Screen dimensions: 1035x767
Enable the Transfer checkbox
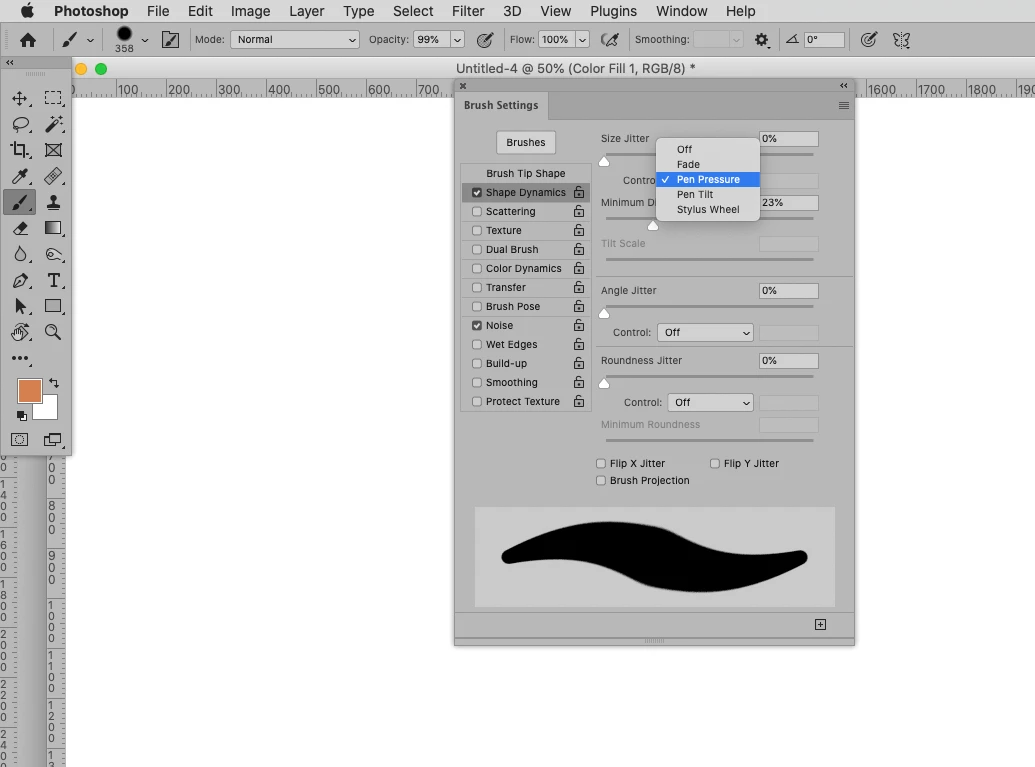tap(477, 287)
